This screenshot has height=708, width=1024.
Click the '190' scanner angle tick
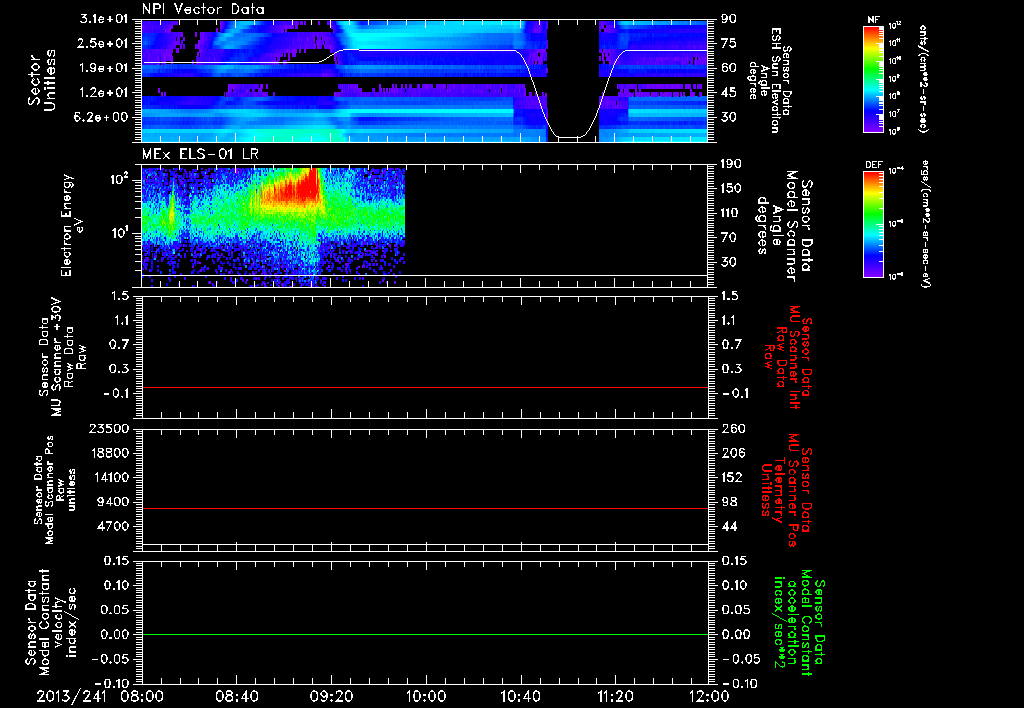point(731,164)
